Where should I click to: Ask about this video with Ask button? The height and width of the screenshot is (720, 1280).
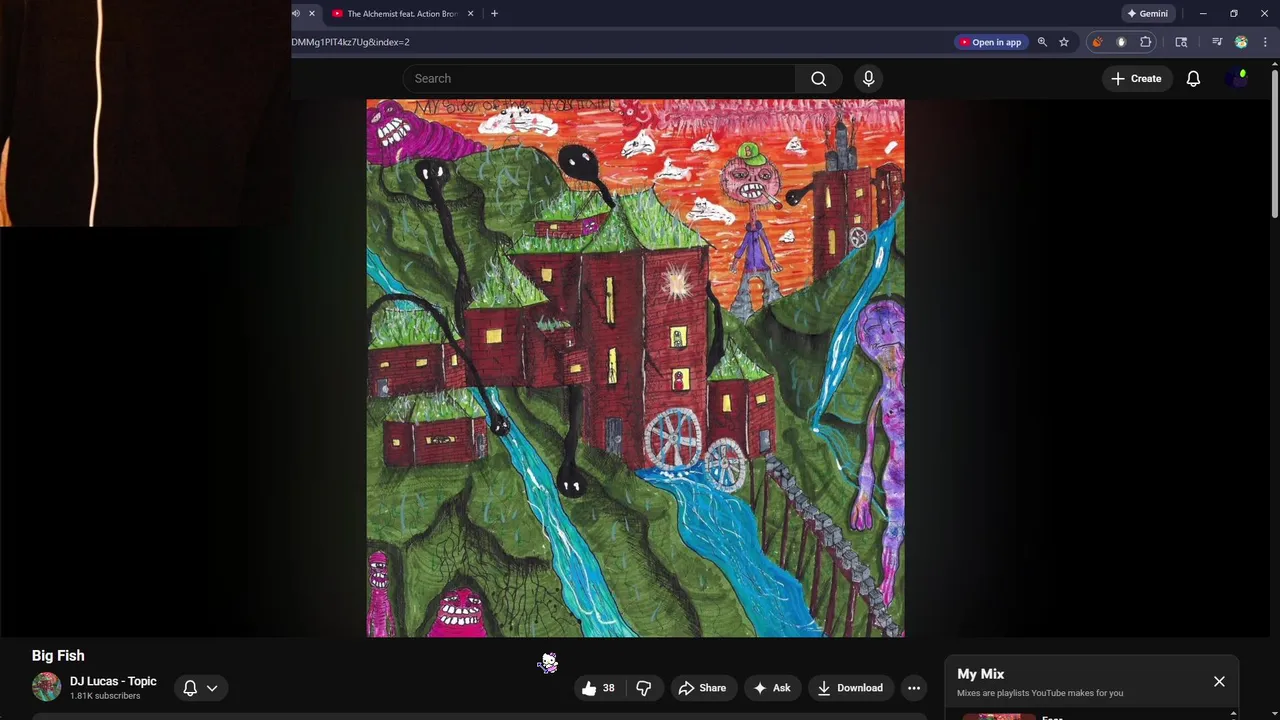point(772,688)
